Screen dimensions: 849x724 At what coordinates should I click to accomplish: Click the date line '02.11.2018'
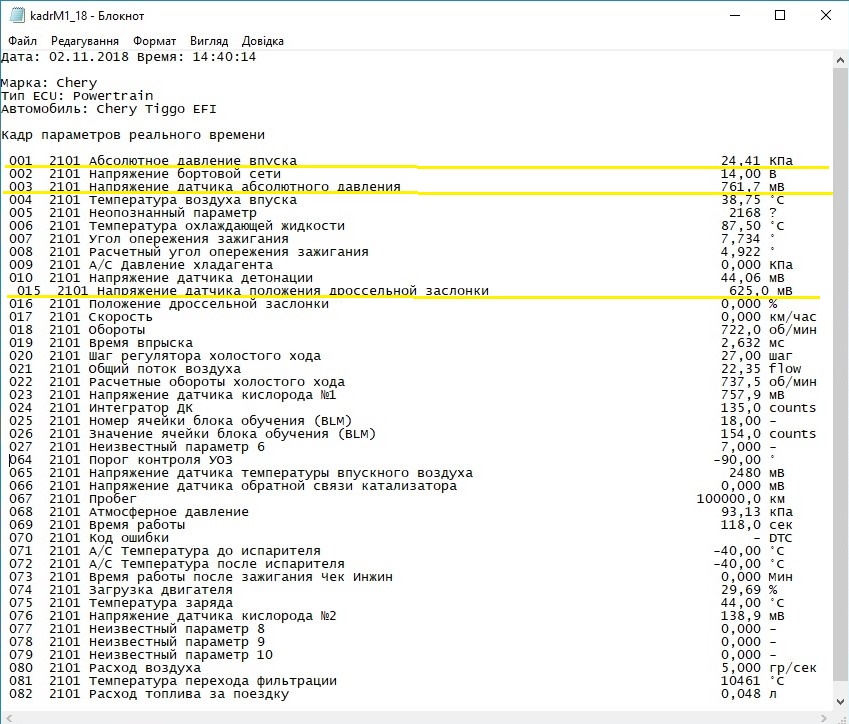pos(128,57)
